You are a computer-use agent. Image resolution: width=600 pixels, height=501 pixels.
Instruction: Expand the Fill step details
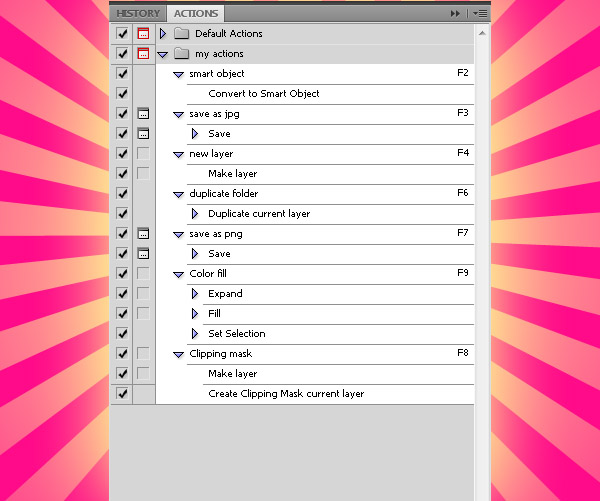pyautogui.click(x=195, y=313)
